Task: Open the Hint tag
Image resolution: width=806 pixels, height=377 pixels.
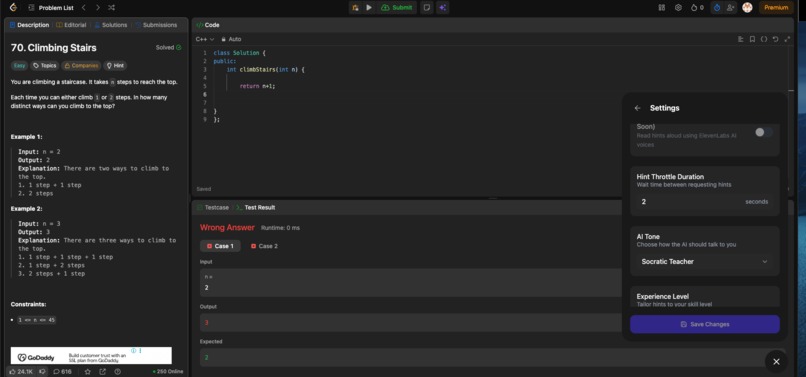Action: [x=115, y=66]
